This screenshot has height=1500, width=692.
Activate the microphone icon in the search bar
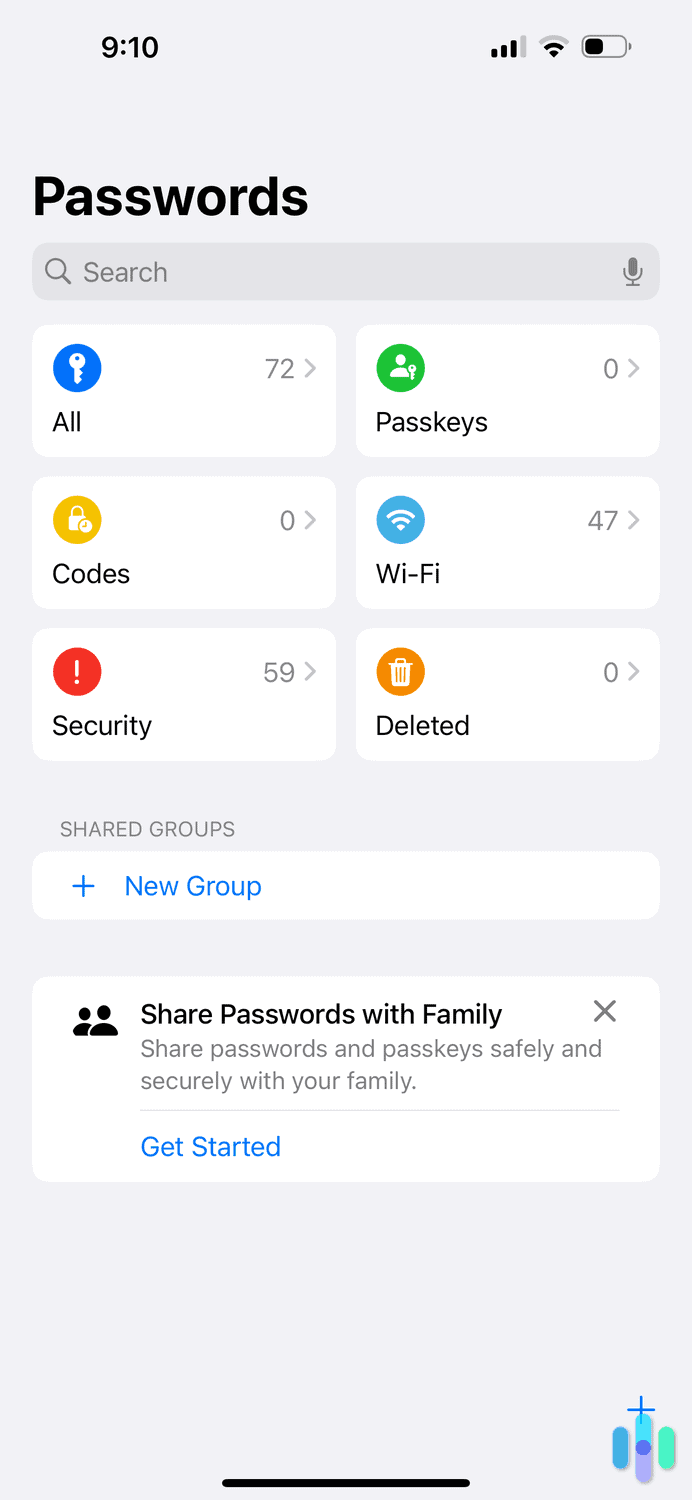(x=632, y=271)
